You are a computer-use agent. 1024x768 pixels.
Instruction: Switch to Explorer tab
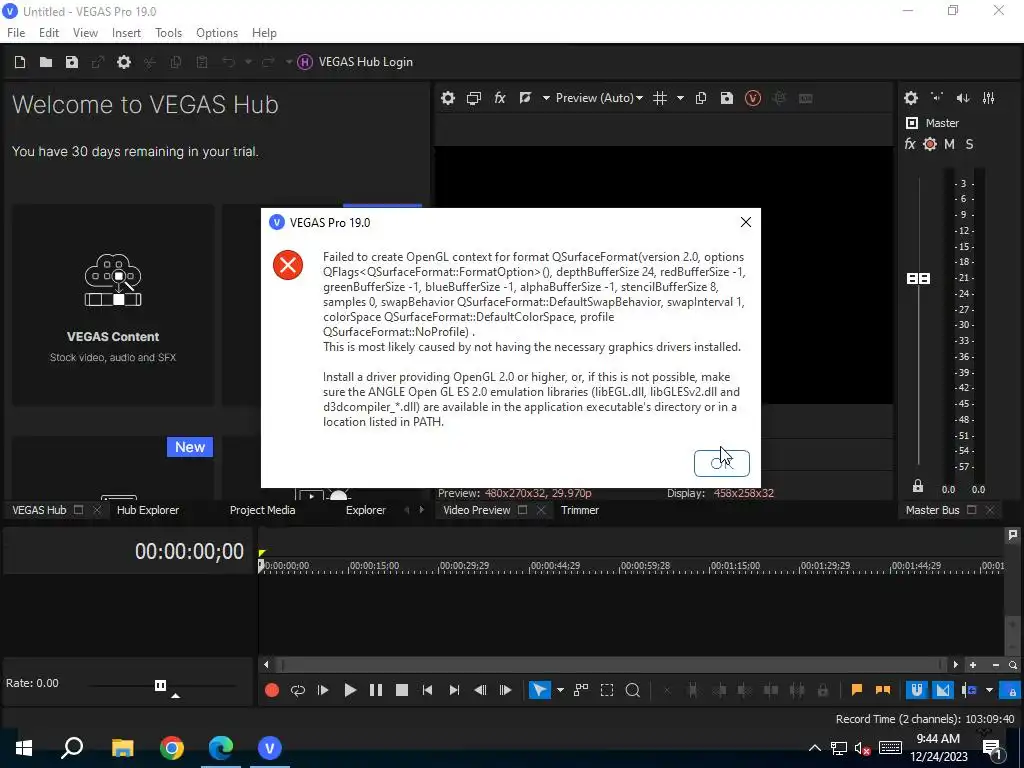[366, 510]
